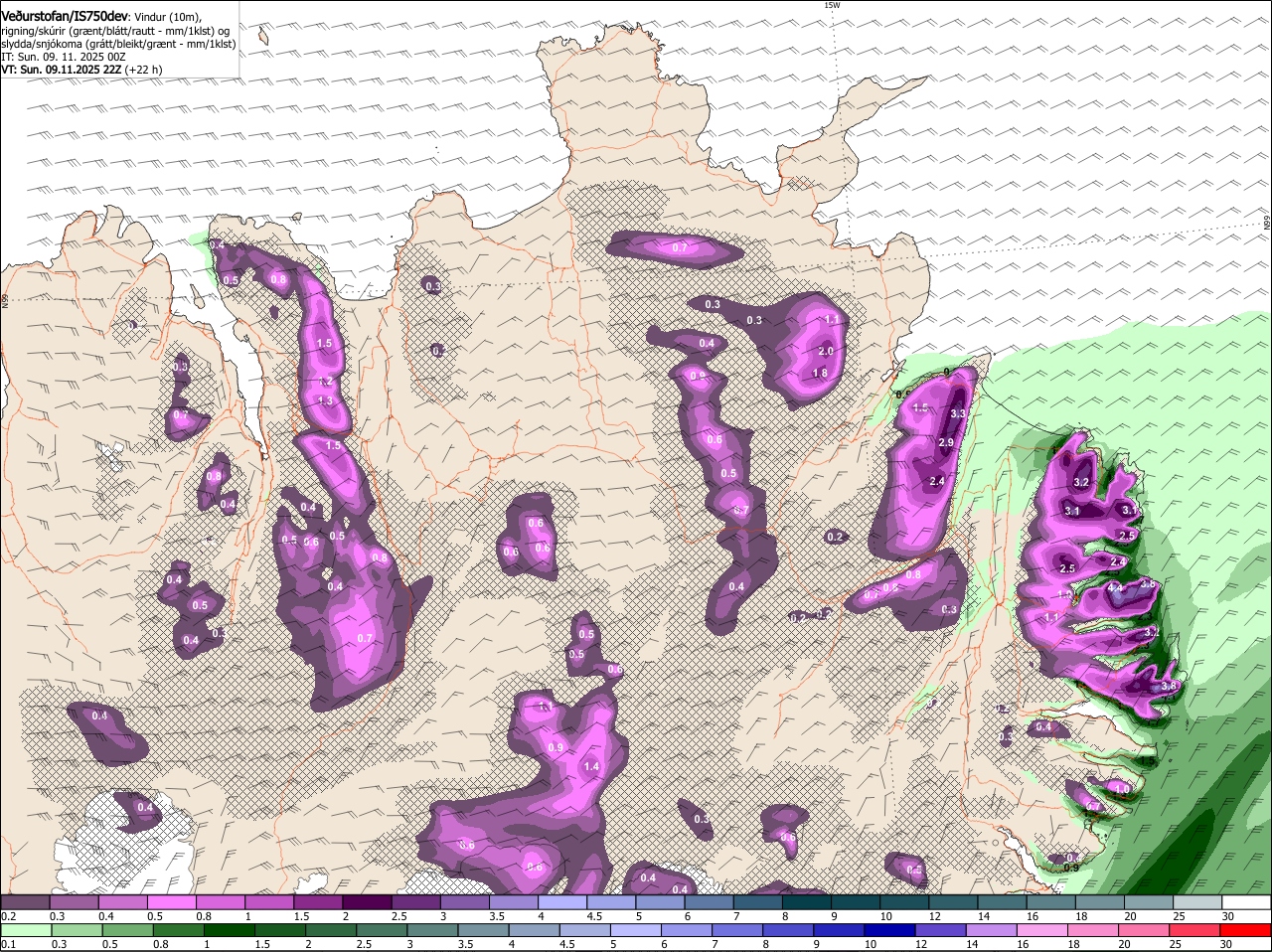
Task: Choose the pale green 0.1–0.3 rain legend swatch
Action: coord(25,930)
